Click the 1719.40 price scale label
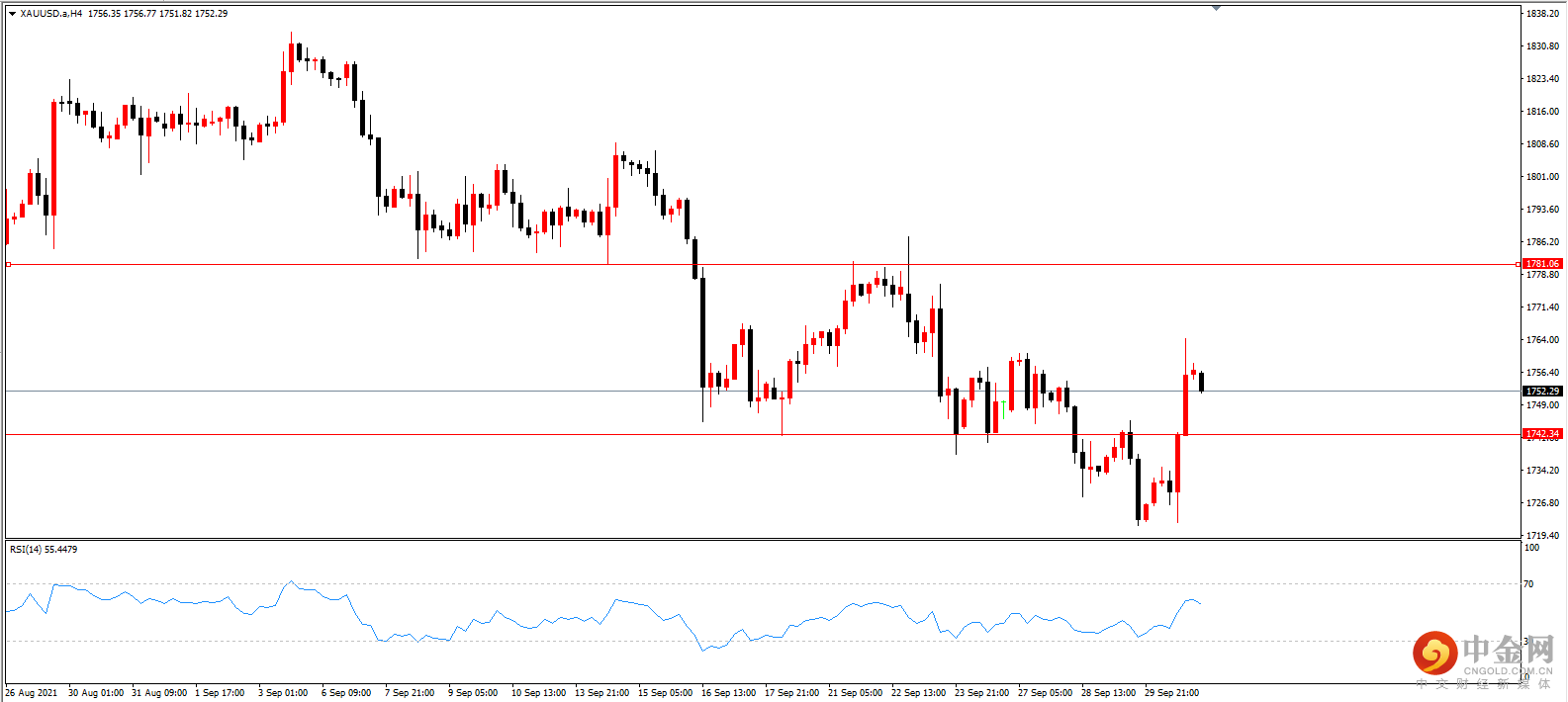This screenshot has height=702, width=1568. pyautogui.click(x=1542, y=536)
